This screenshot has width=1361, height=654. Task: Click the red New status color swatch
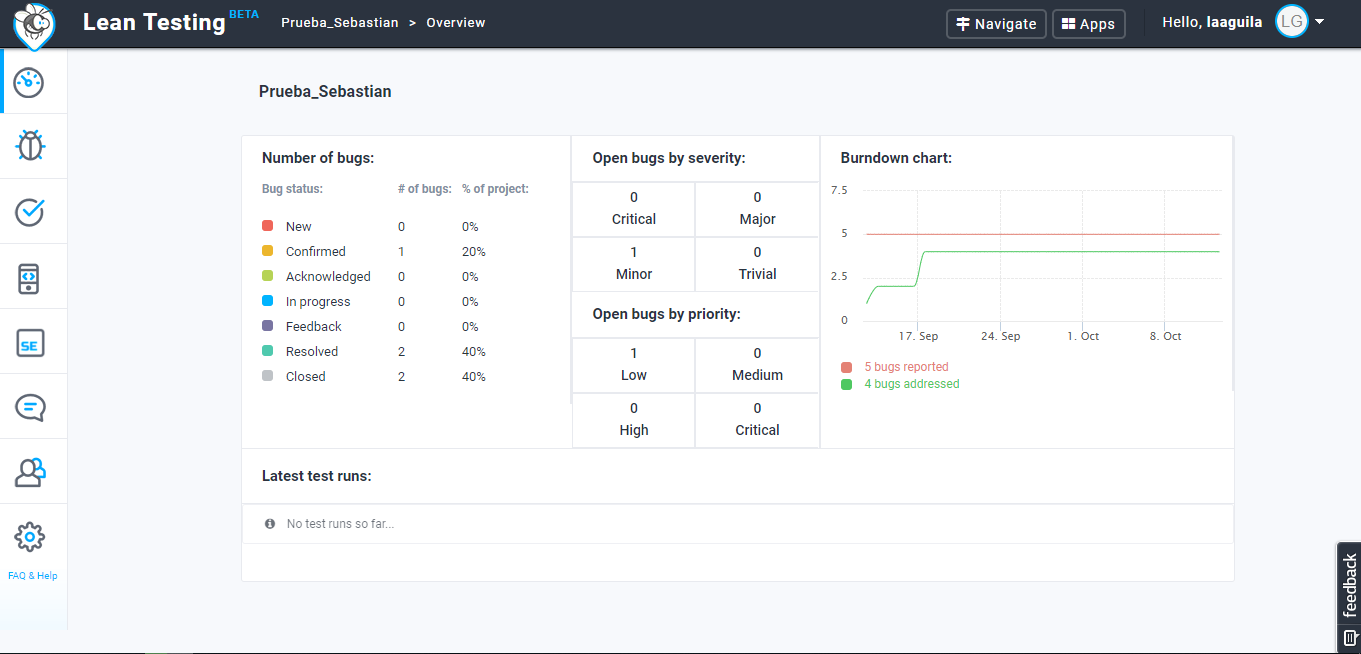coord(267,227)
